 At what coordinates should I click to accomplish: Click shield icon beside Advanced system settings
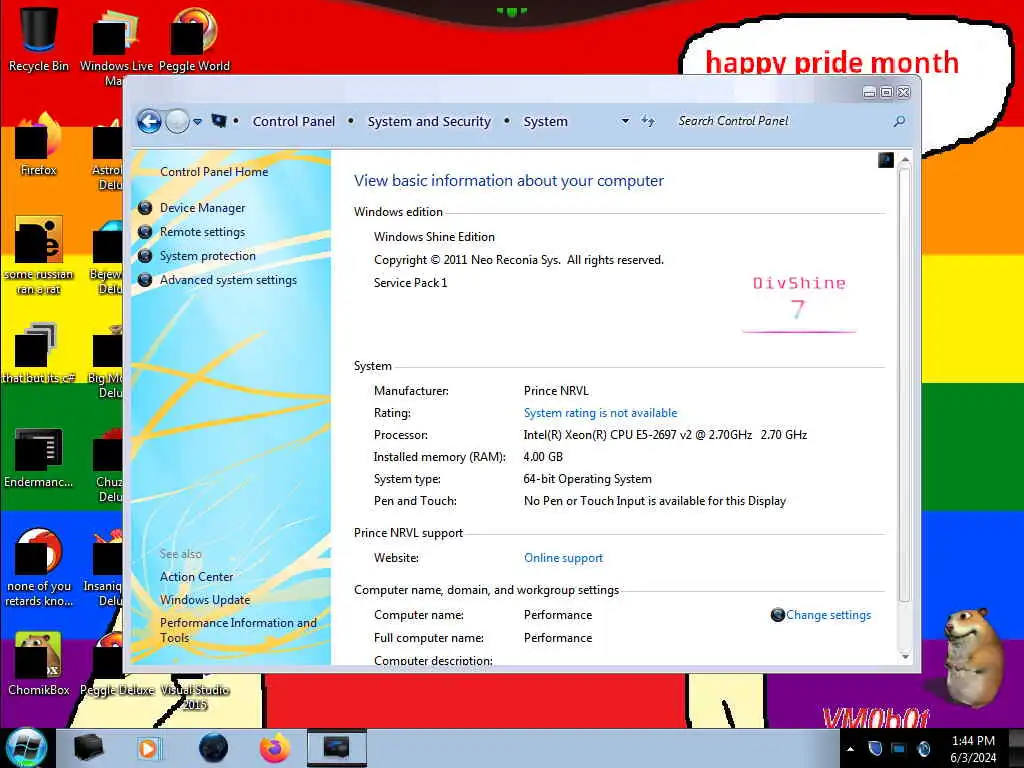pos(145,280)
